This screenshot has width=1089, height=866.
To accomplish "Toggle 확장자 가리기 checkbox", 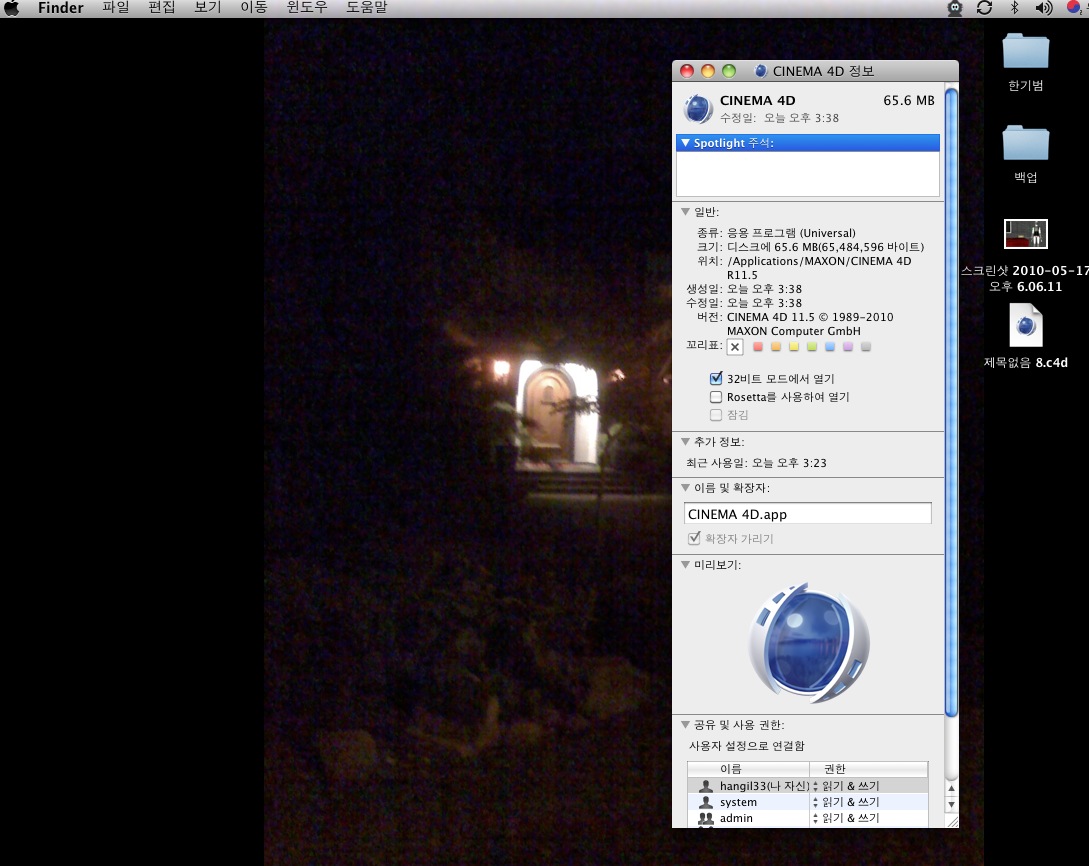I will click(x=694, y=538).
